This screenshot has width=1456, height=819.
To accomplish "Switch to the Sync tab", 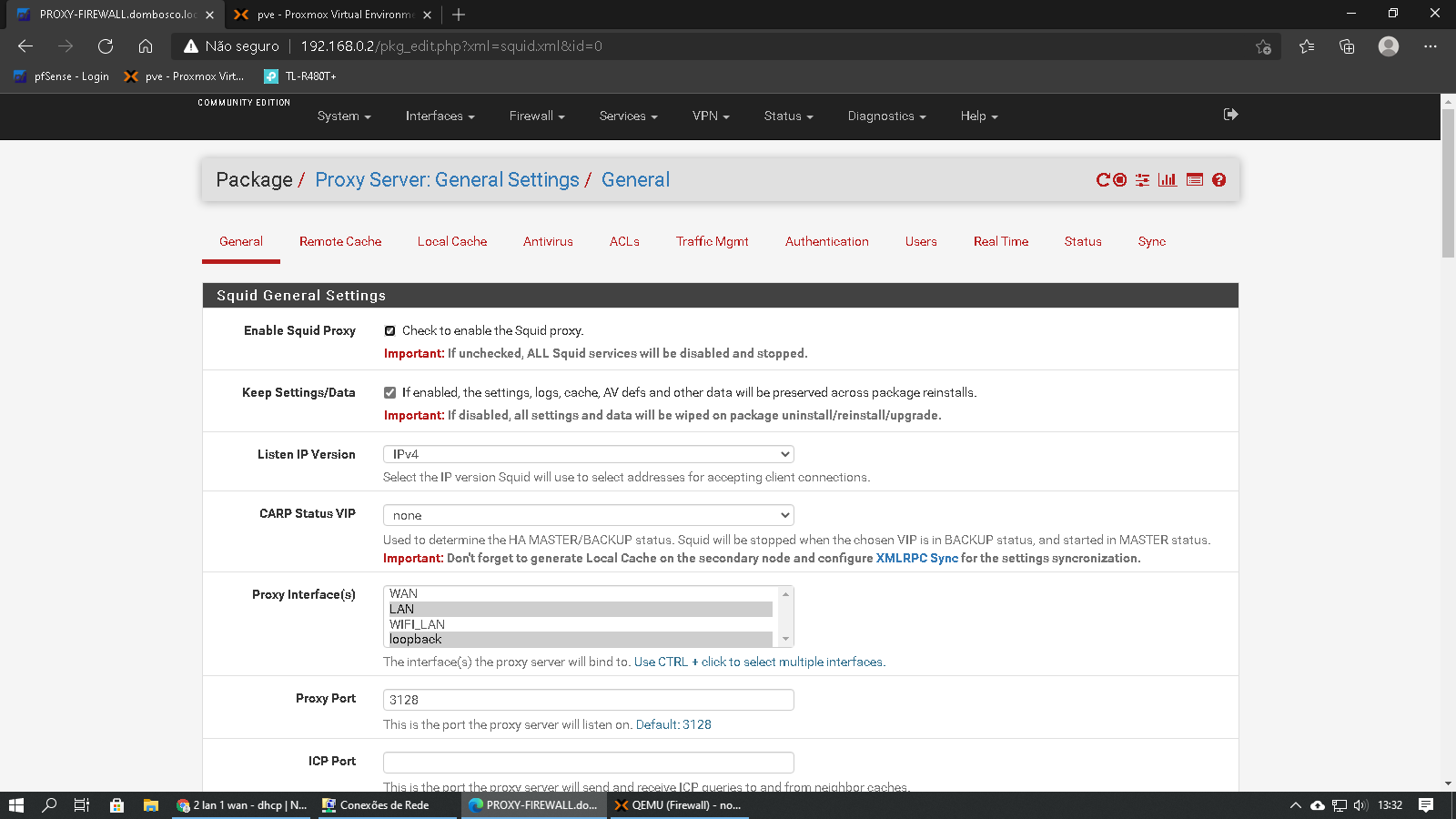I will point(1151,242).
